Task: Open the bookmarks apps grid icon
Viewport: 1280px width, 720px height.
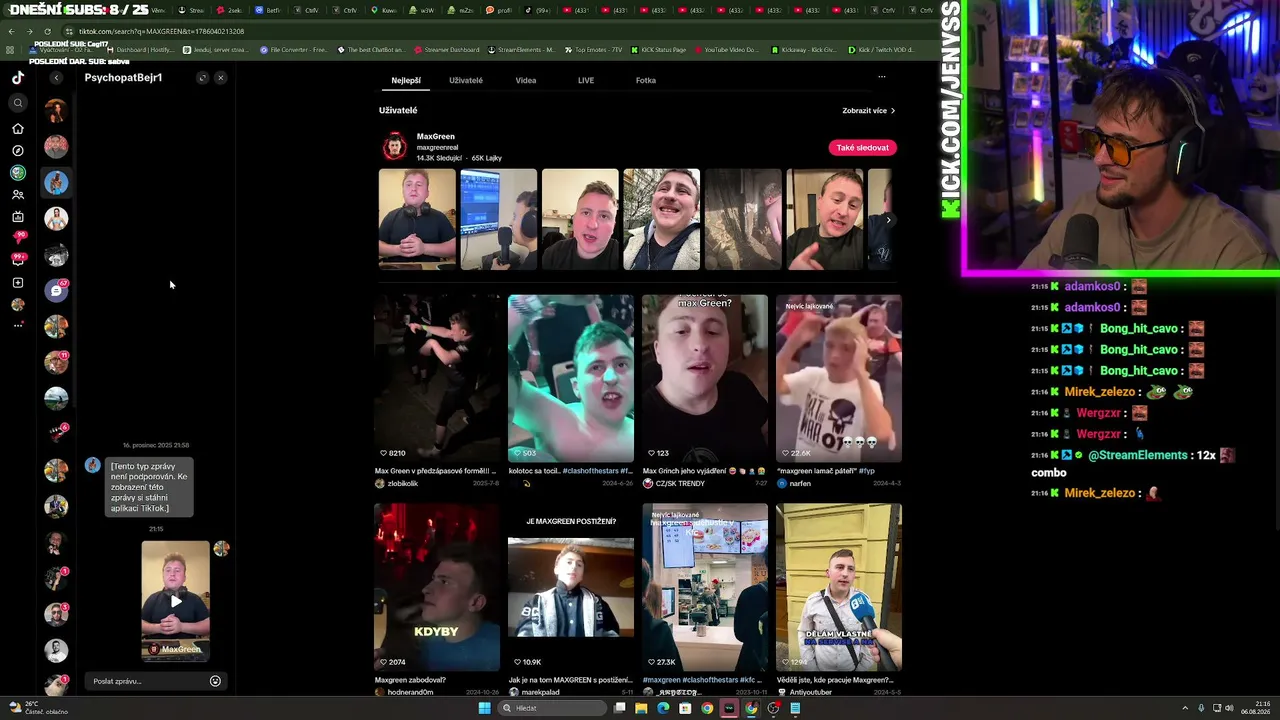Action: (x=10, y=50)
